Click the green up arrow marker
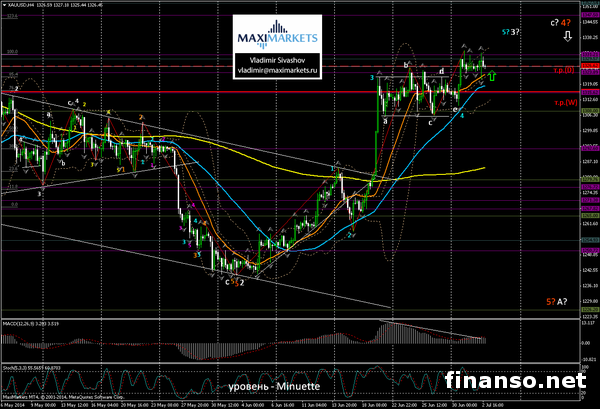Screen dimensions: 600x409 [x=492, y=74]
